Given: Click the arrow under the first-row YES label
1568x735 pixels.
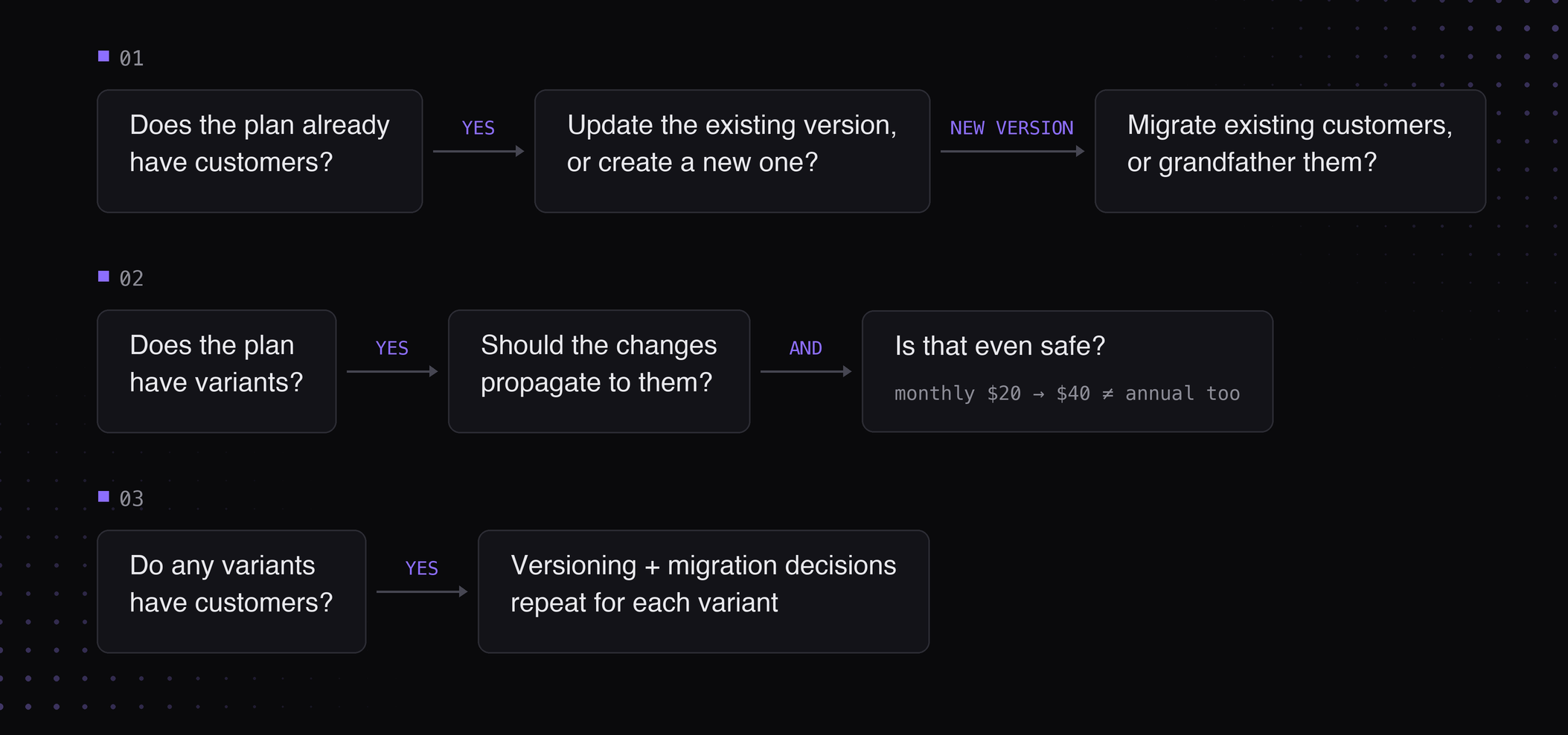Looking at the screenshot, I should pos(479,151).
